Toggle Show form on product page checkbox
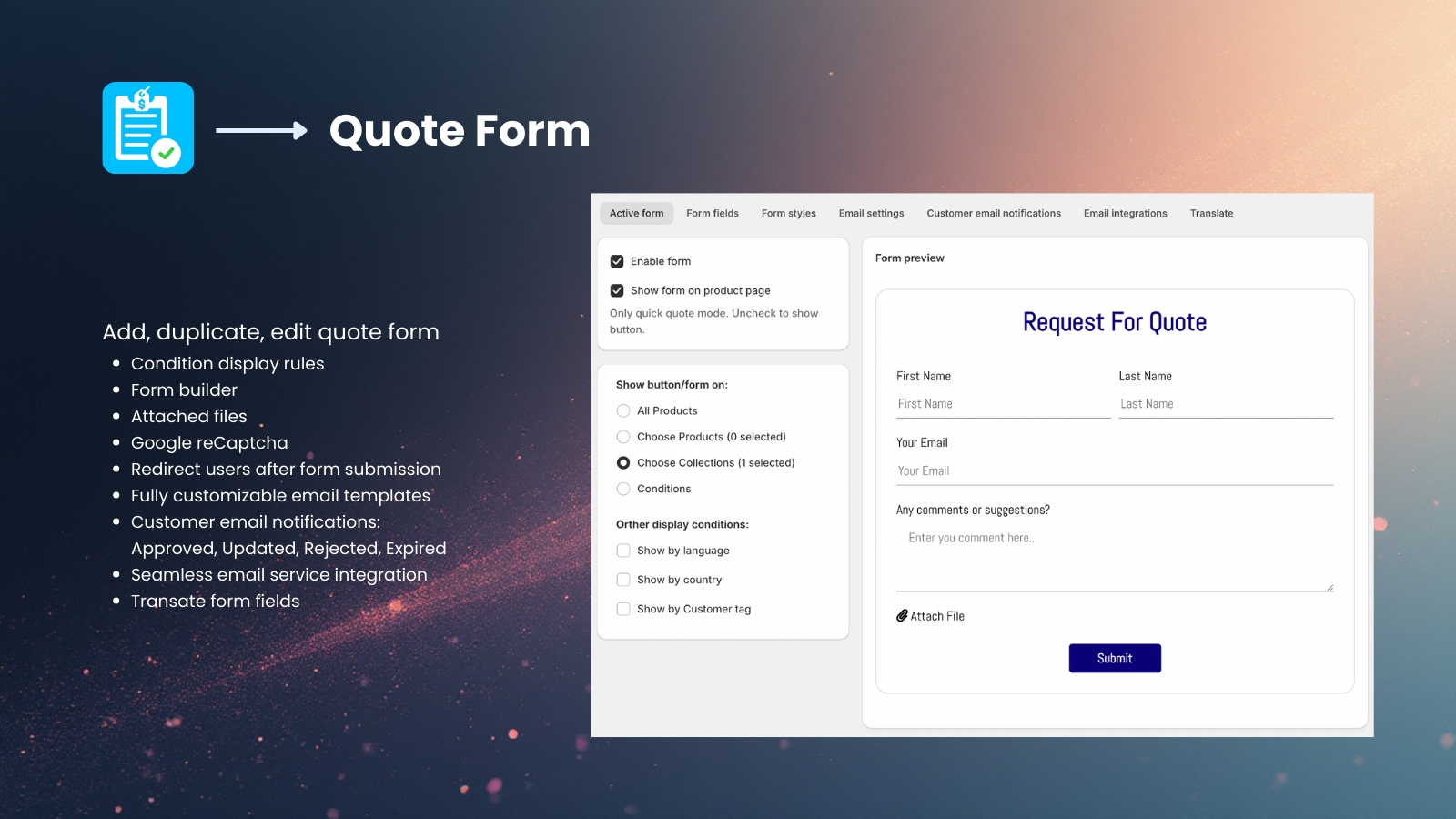 (x=617, y=290)
